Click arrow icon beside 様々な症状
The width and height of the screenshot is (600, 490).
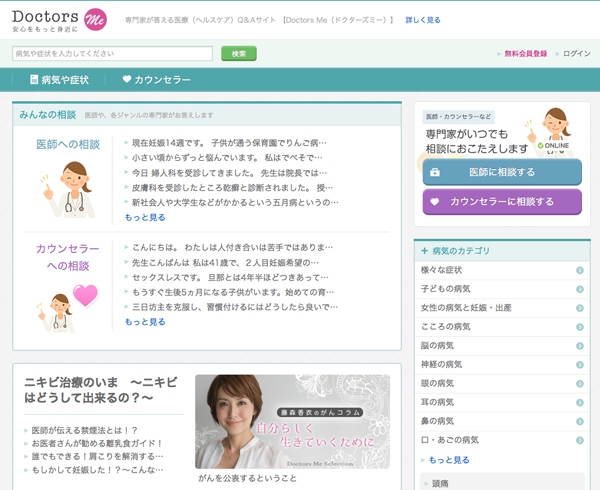tap(580, 270)
